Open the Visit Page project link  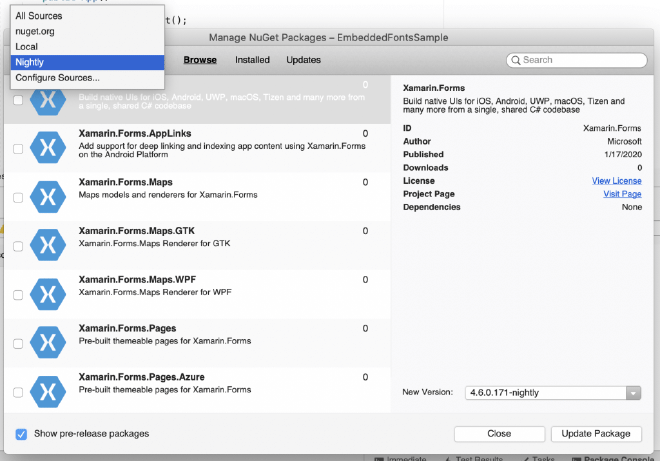pyautogui.click(x=622, y=194)
